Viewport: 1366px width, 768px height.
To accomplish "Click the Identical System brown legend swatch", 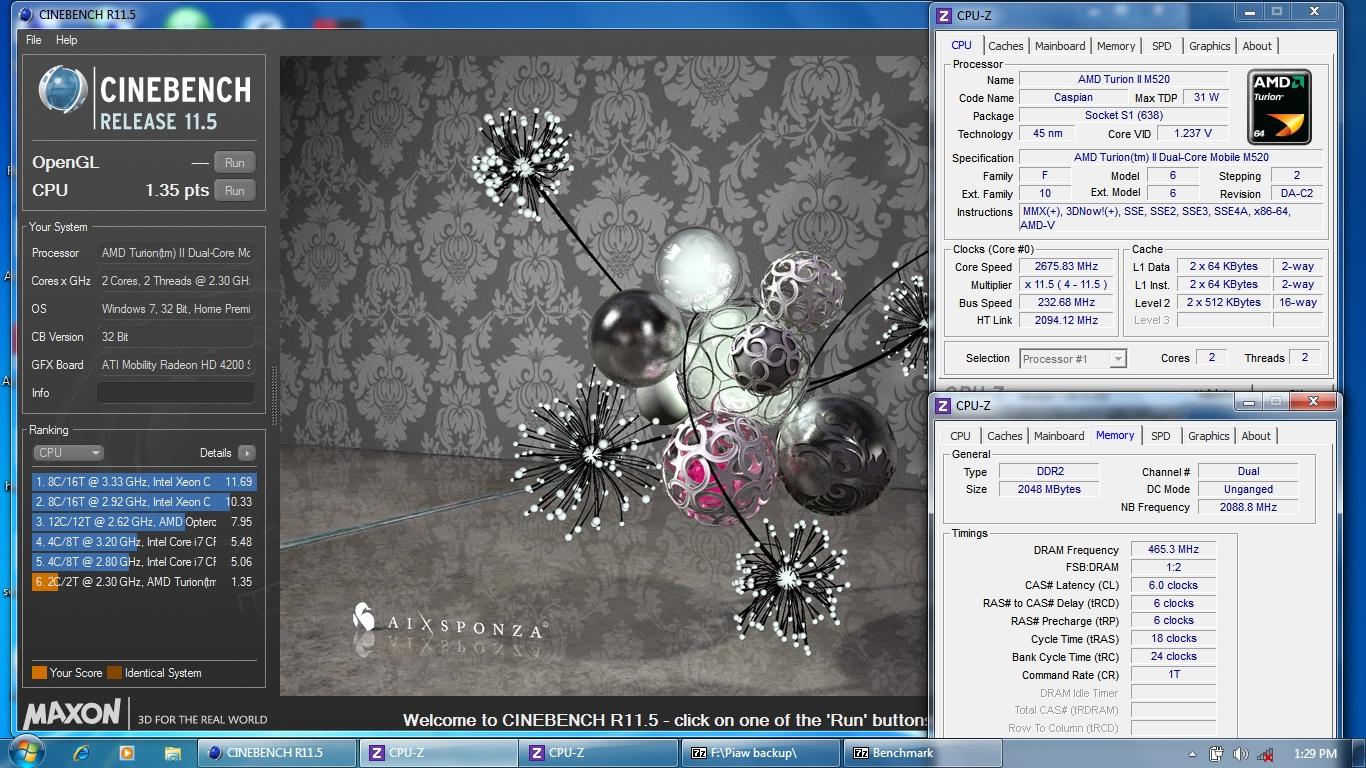I will 114,673.
